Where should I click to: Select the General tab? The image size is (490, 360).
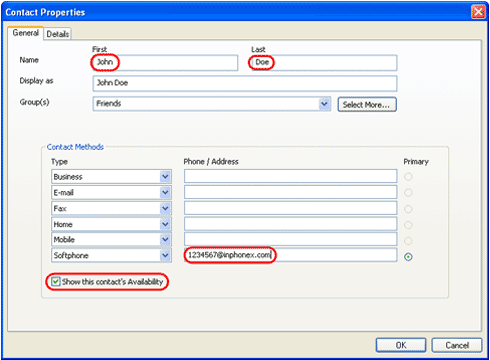[26, 33]
